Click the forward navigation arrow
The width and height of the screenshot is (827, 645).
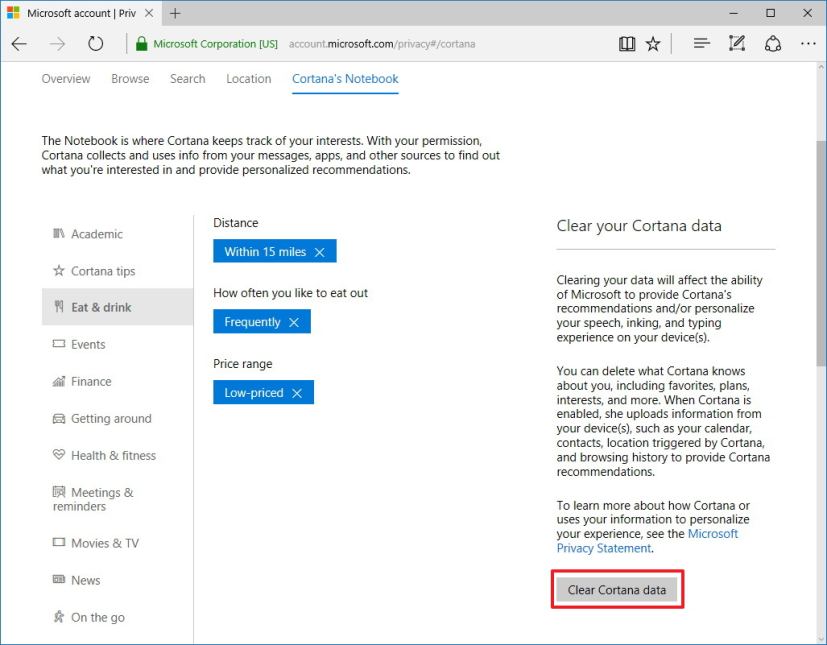57,44
